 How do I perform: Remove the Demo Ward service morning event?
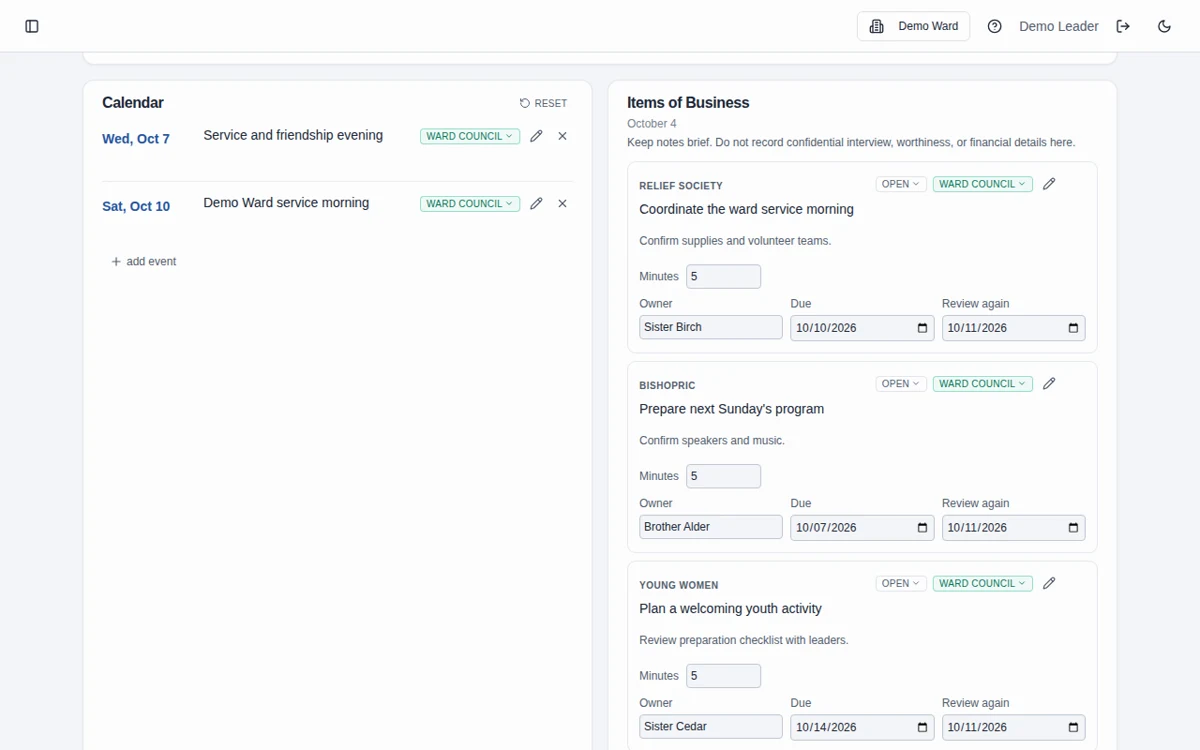point(562,203)
